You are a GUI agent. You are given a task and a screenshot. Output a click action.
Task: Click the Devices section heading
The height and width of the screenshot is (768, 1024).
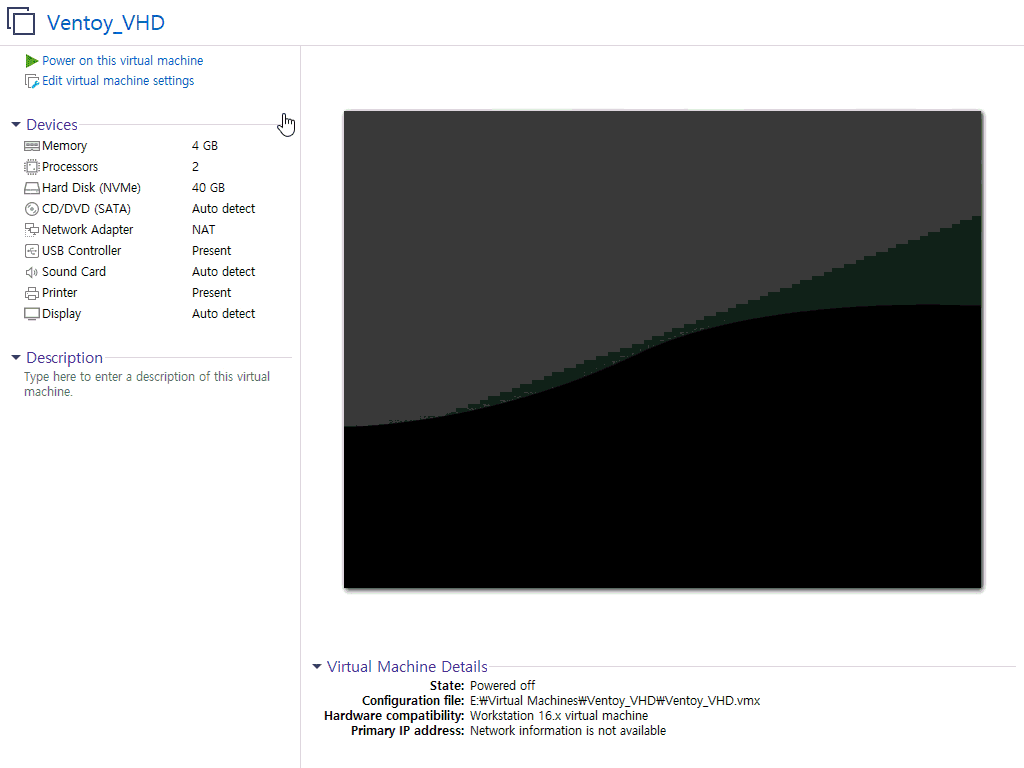pos(52,124)
